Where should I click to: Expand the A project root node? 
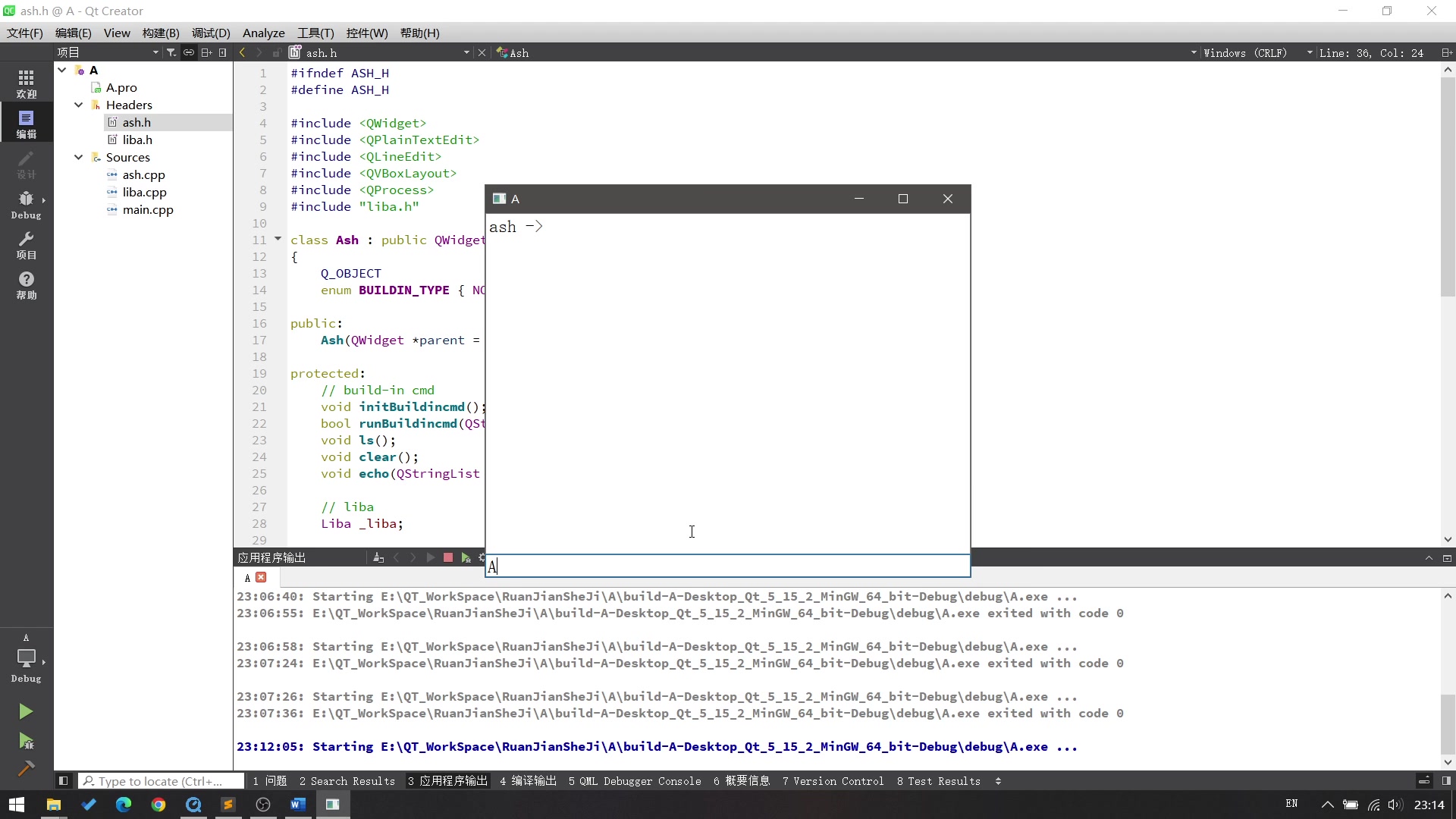[x=62, y=70]
